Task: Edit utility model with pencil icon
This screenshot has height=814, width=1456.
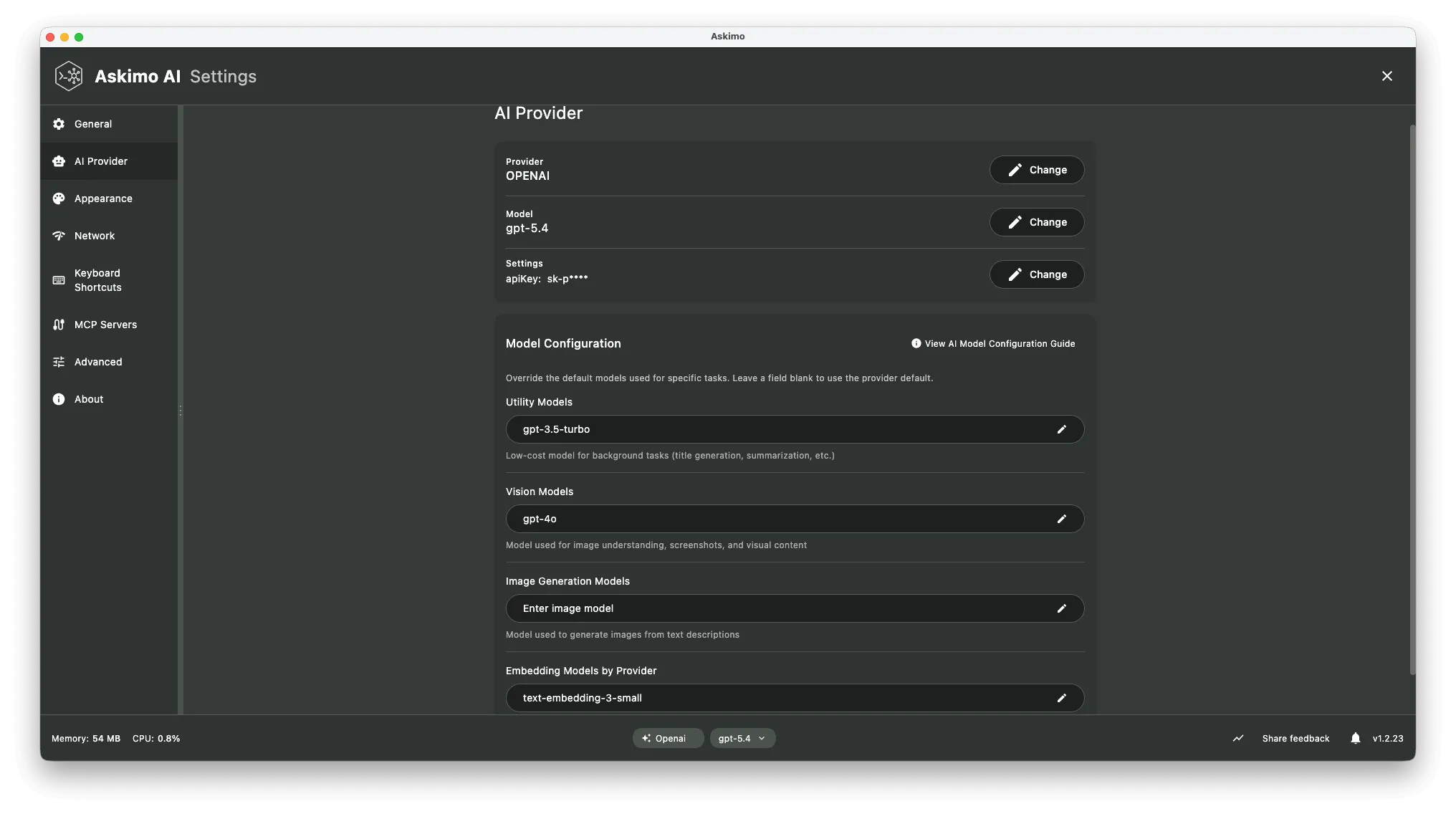Action: pos(1062,429)
